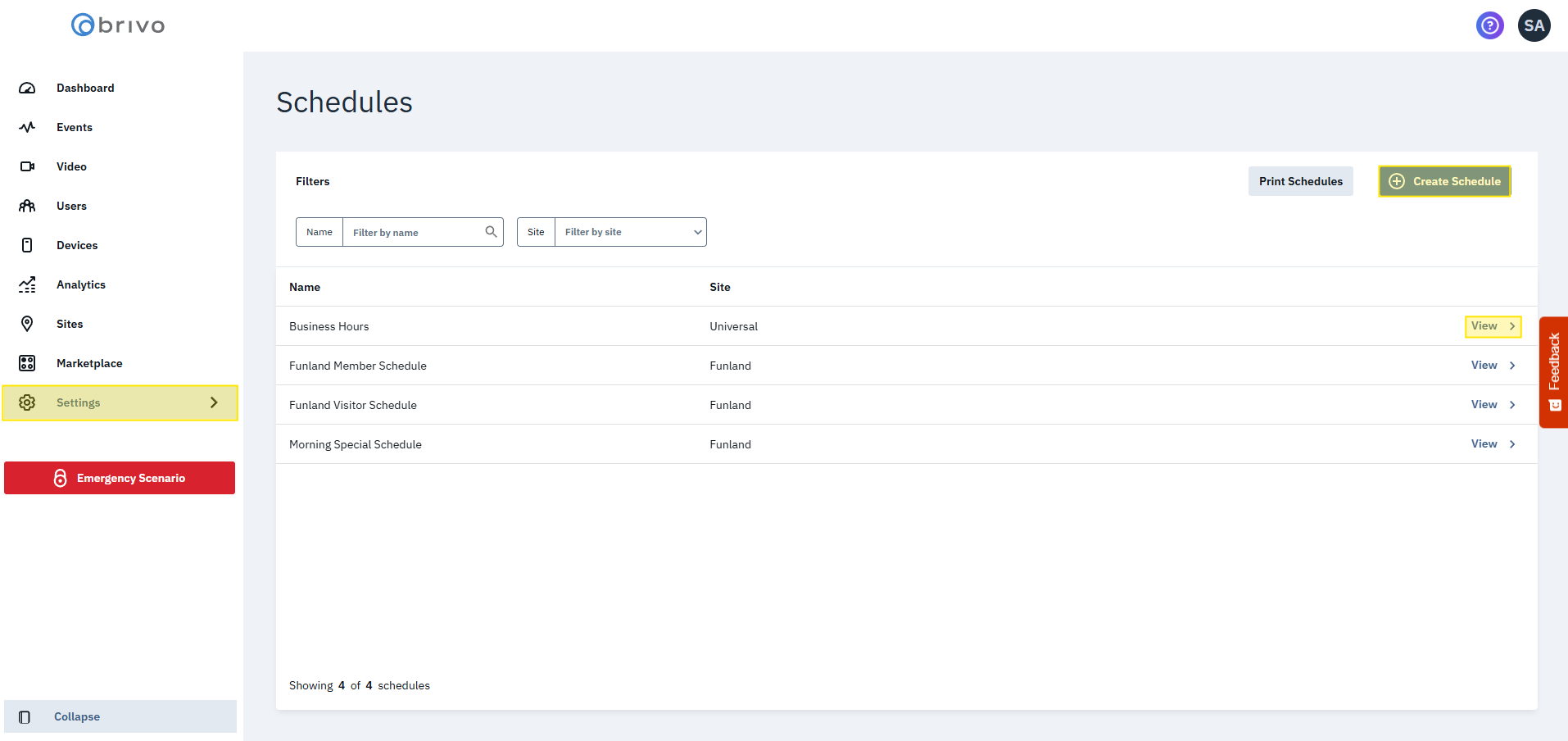Open the SA user avatar menu
Viewport: 1568px width, 741px height.
pyautogui.click(x=1534, y=25)
